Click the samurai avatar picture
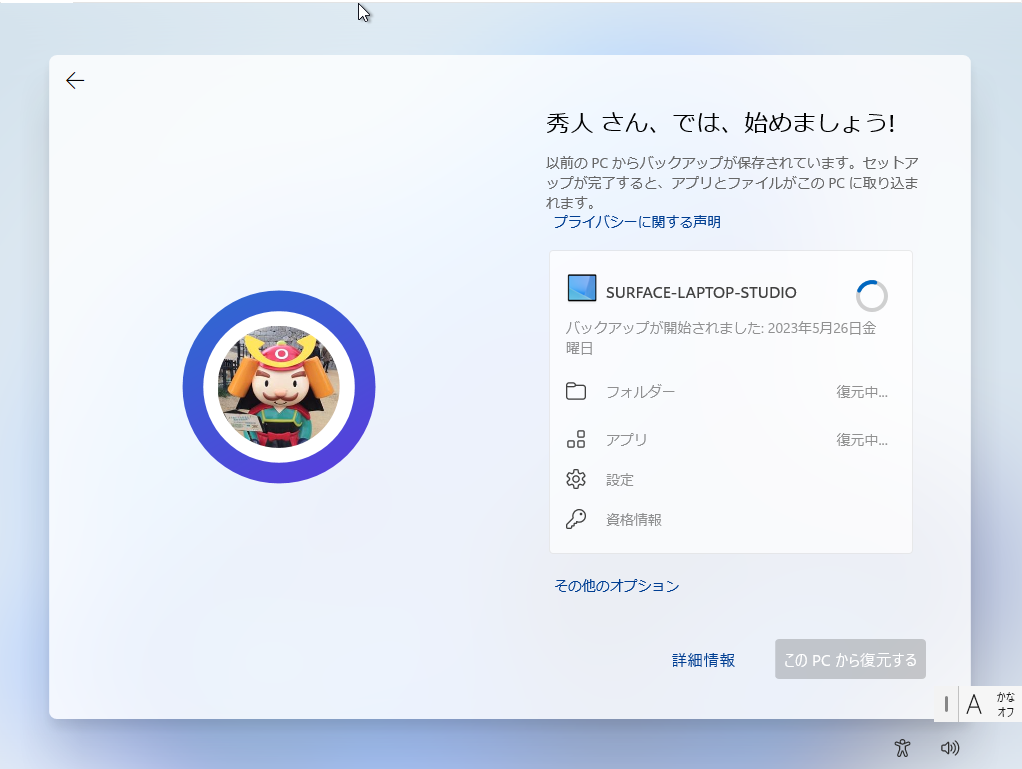 [x=278, y=387]
